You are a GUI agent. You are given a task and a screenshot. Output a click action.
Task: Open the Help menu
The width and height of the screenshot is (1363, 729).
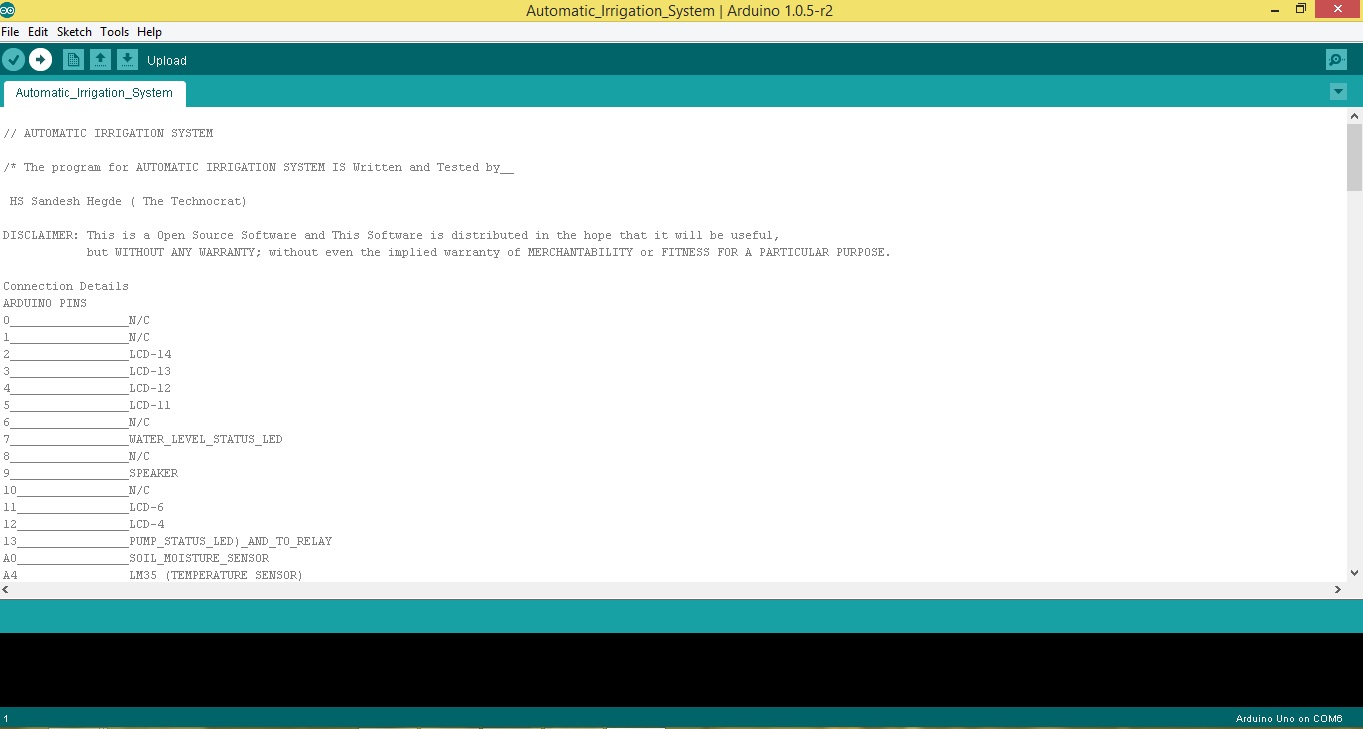149,32
